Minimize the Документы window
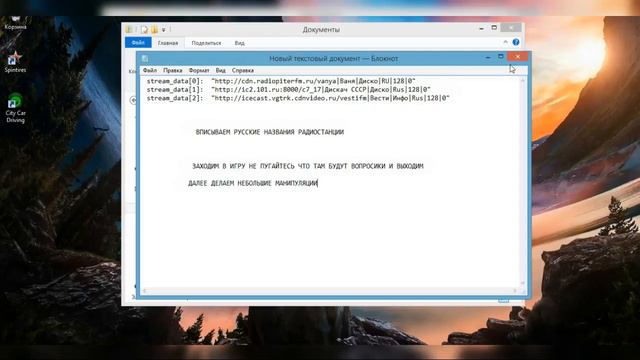This screenshot has width=640, height=360. pyautogui.click(x=481, y=28)
